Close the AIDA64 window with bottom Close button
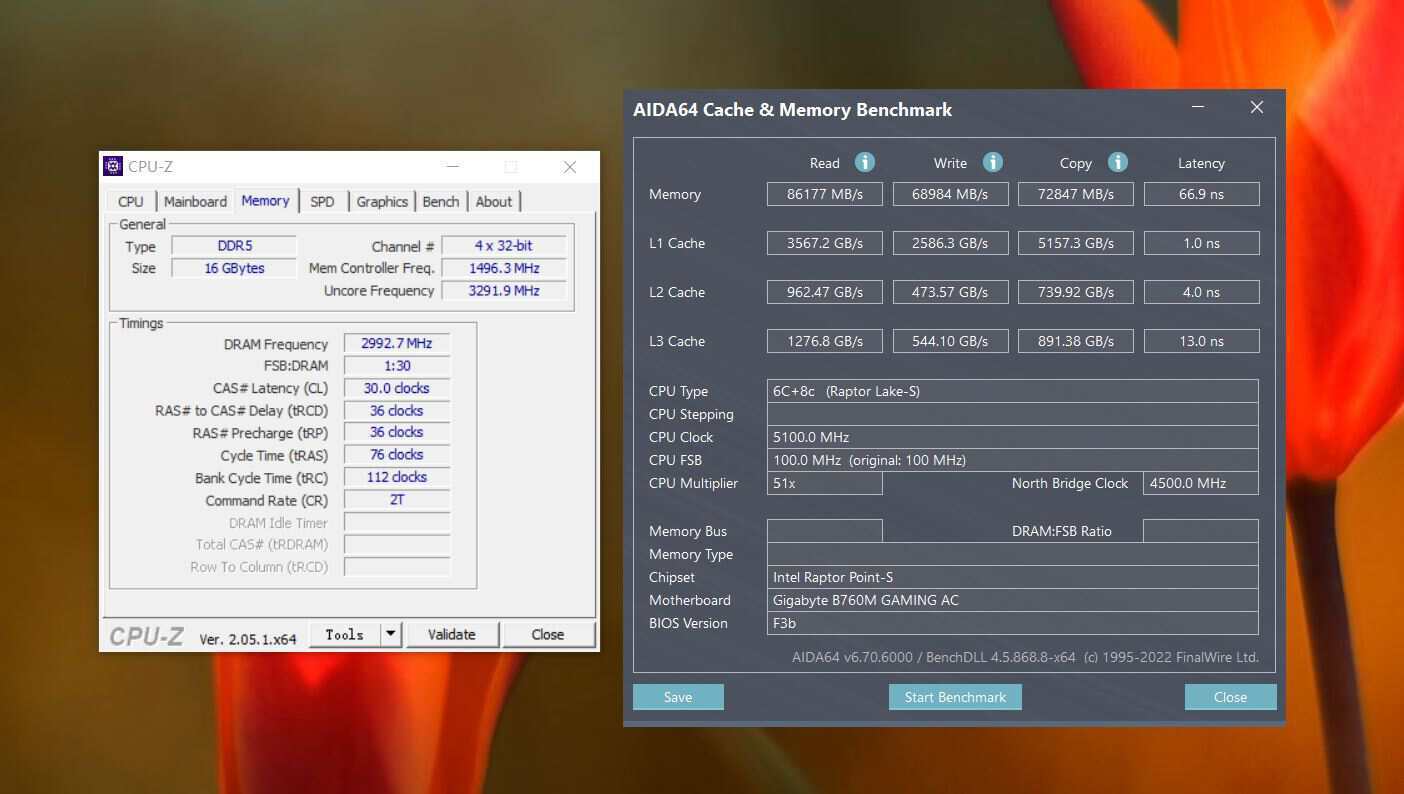Viewport: 1404px width, 794px height. [x=1230, y=697]
